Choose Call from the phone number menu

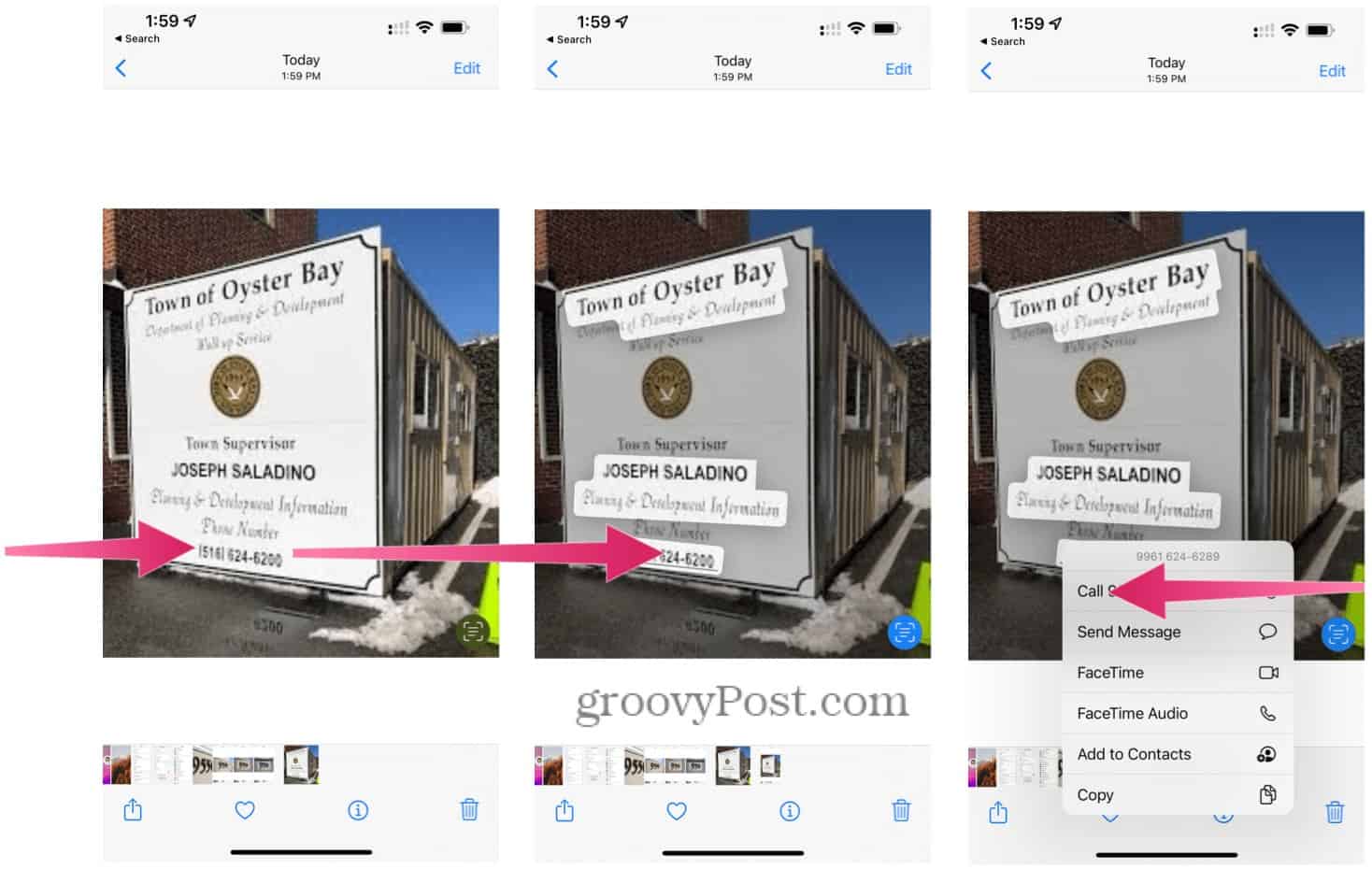coord(1178,591)
